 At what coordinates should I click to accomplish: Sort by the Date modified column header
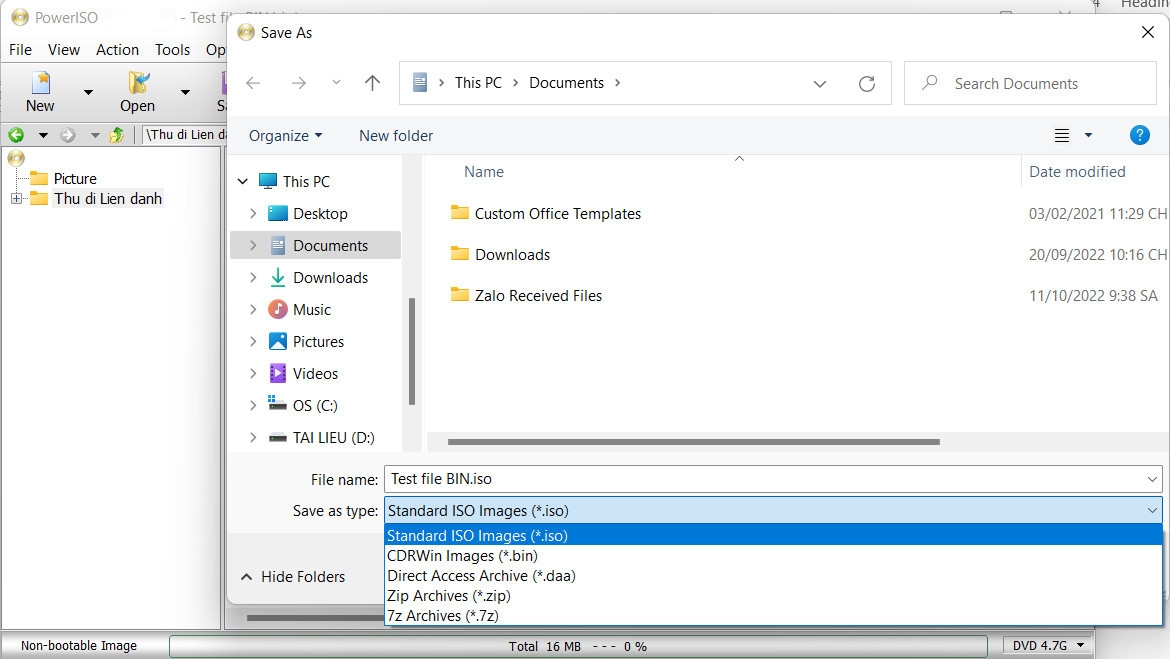(1077, 172)
